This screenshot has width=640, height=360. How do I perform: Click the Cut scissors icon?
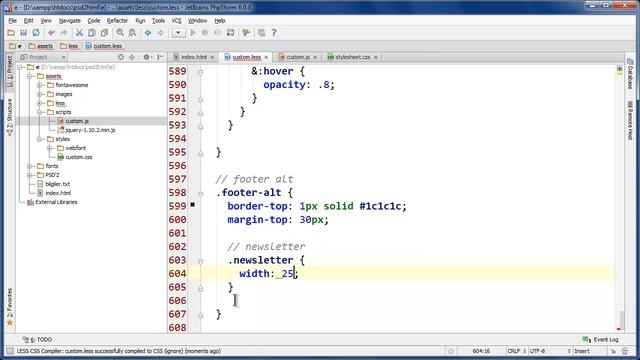(x=79, y=33)
